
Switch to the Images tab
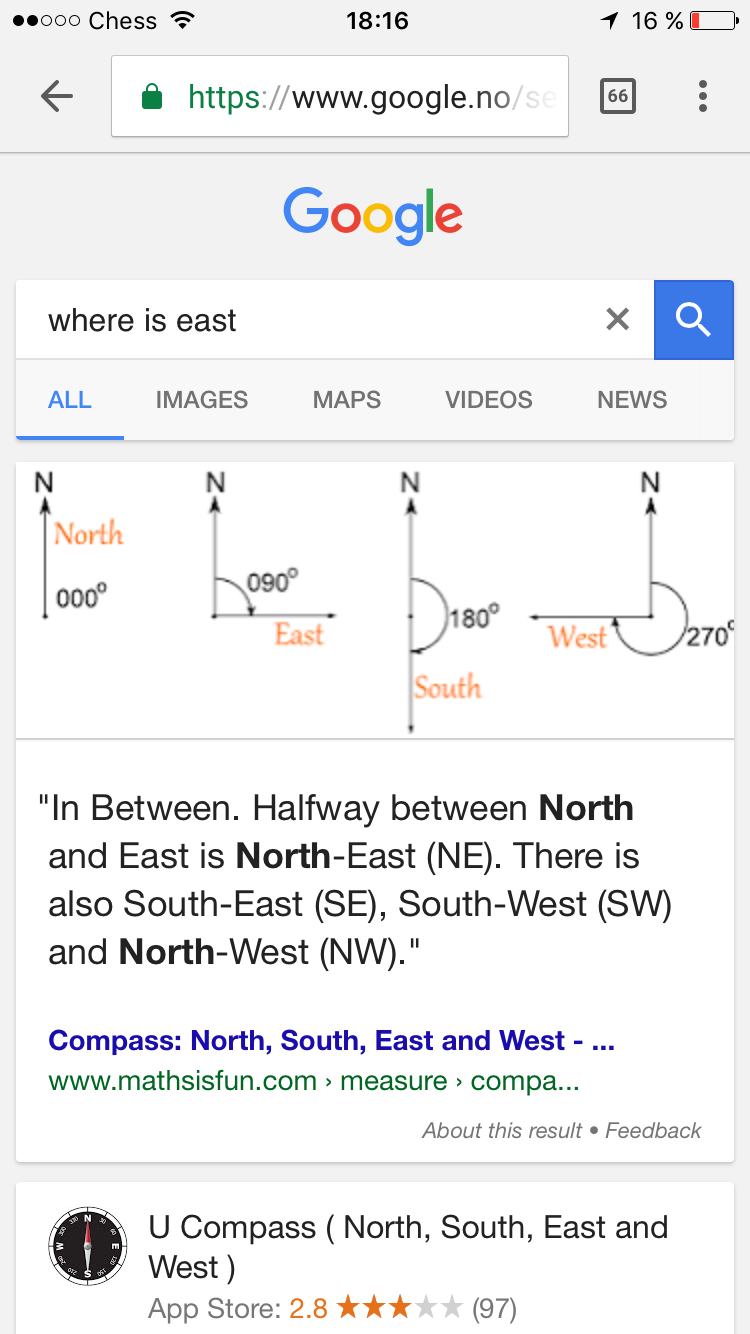pos(201,400)
